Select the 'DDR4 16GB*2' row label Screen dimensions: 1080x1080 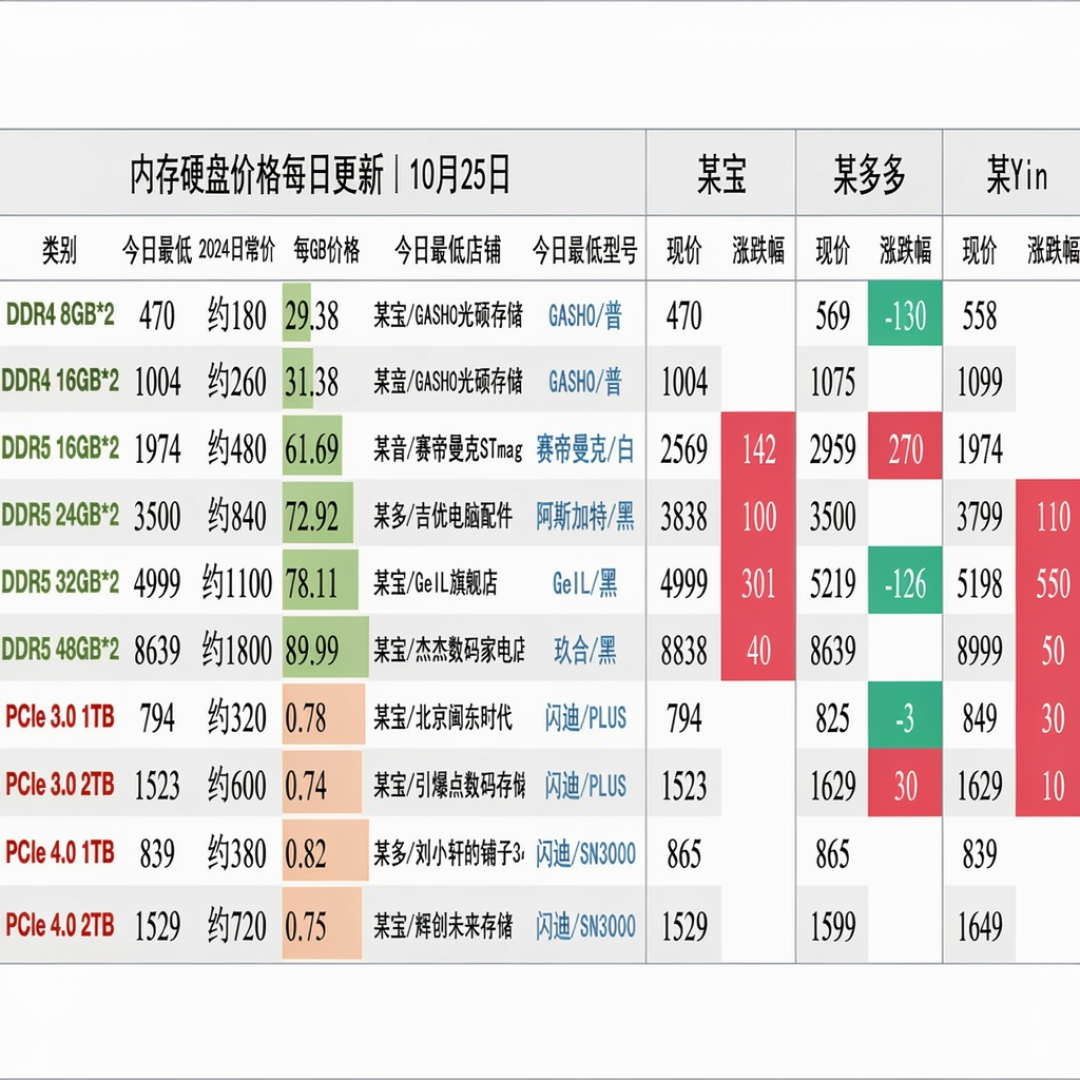coord(61,381)
